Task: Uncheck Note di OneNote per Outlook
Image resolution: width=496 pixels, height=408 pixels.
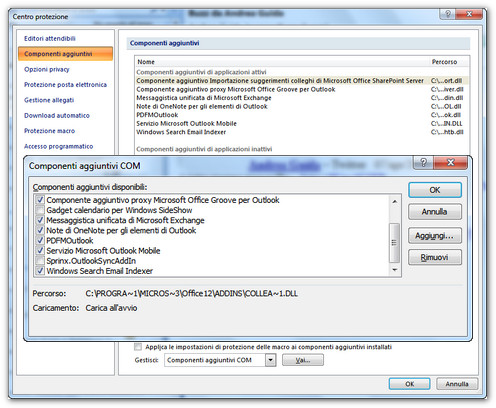Action: coord(40,230)
